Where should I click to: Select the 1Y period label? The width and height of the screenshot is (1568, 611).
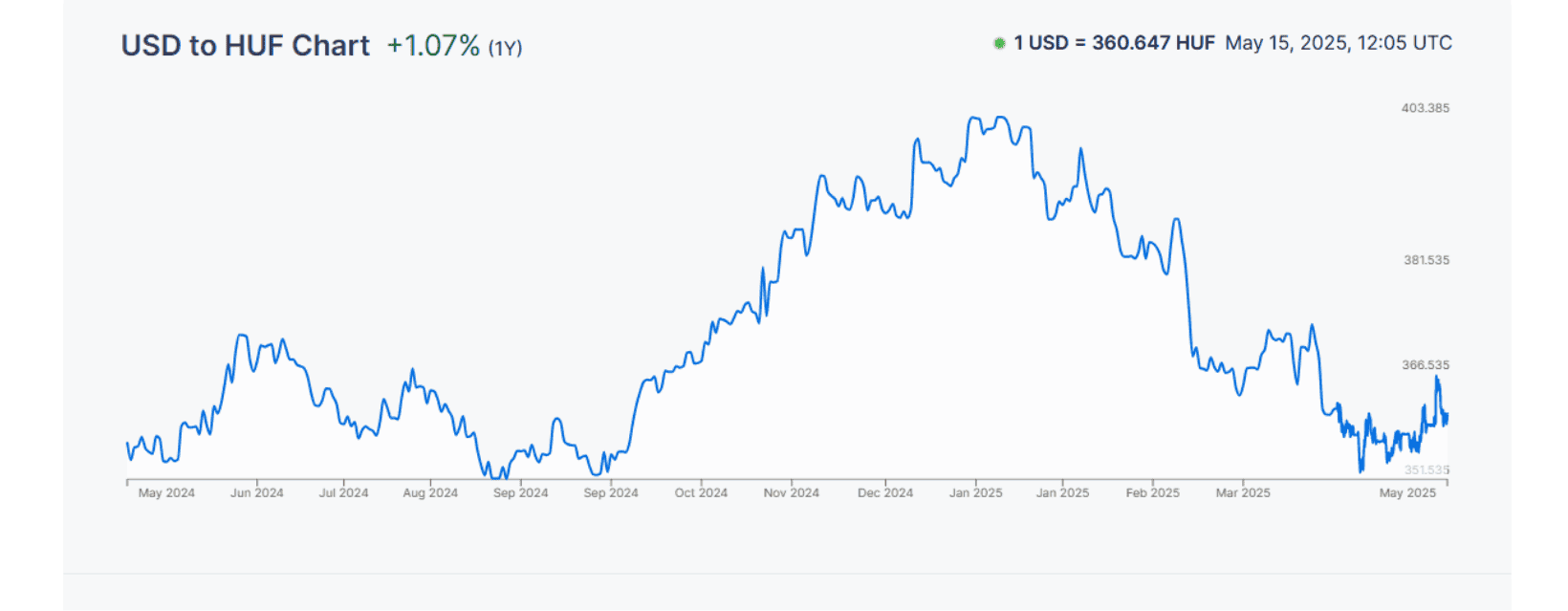point(506,48)
